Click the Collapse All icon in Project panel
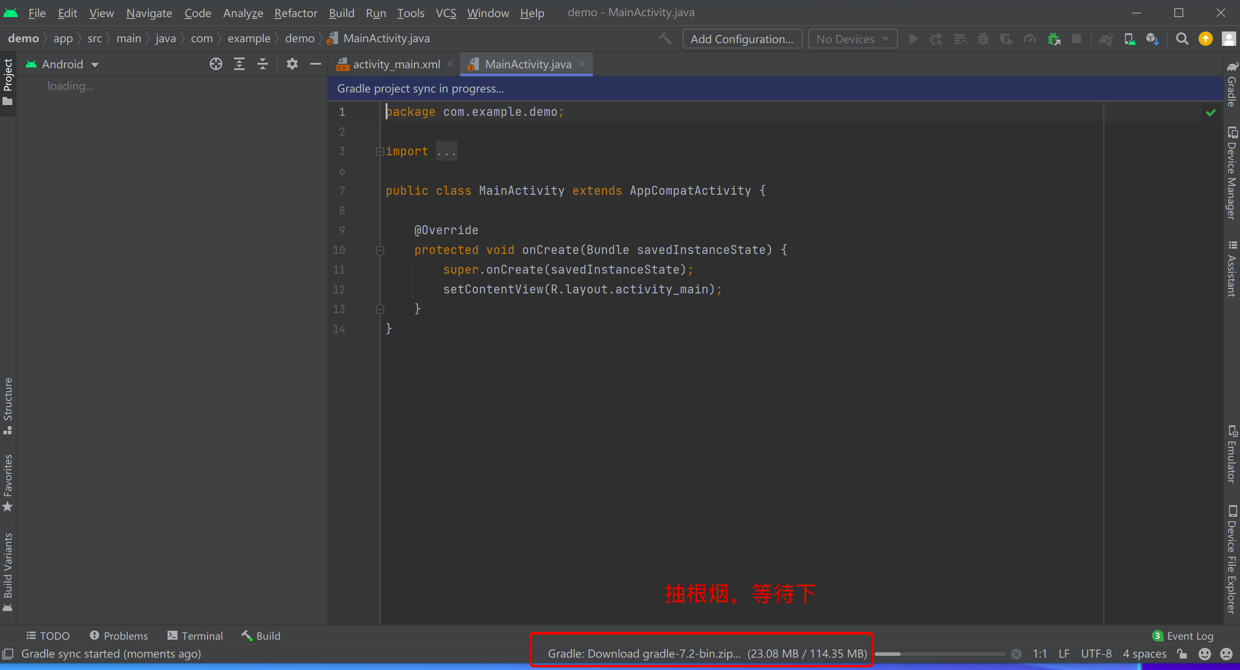 tap(263, 64)
